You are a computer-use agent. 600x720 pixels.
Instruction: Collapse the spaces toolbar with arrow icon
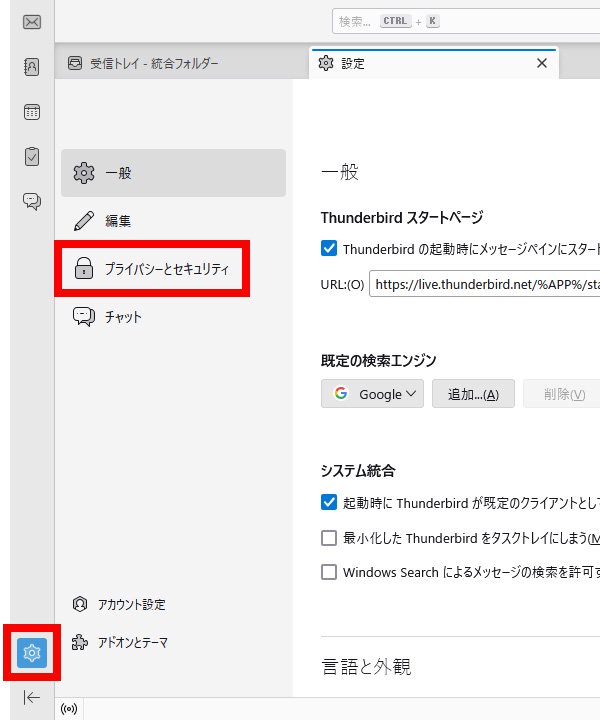point(32,698)
